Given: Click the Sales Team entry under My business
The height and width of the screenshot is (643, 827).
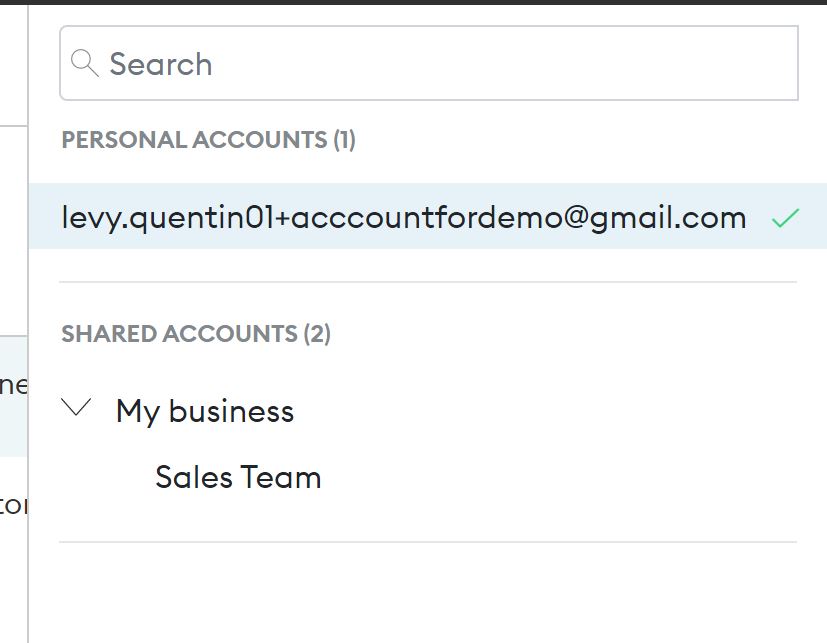Looking at the screenshot, I should coord(239,477).
